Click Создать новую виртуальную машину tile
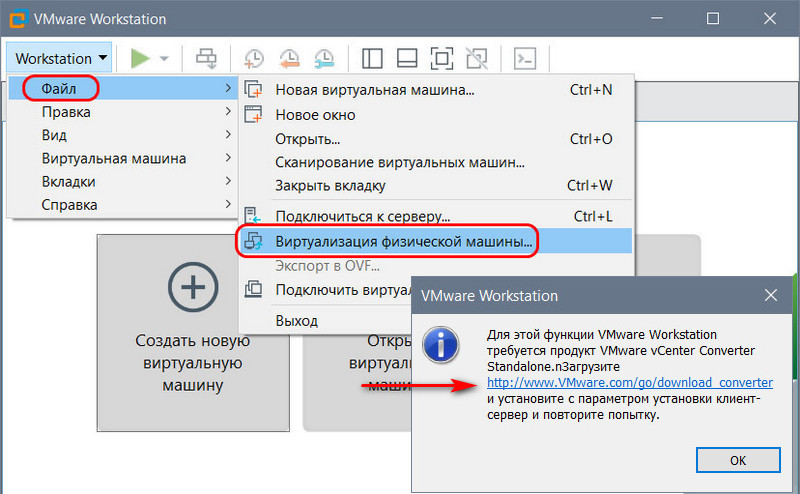This screenshot has height=494, width=800. tap(193, 333)
